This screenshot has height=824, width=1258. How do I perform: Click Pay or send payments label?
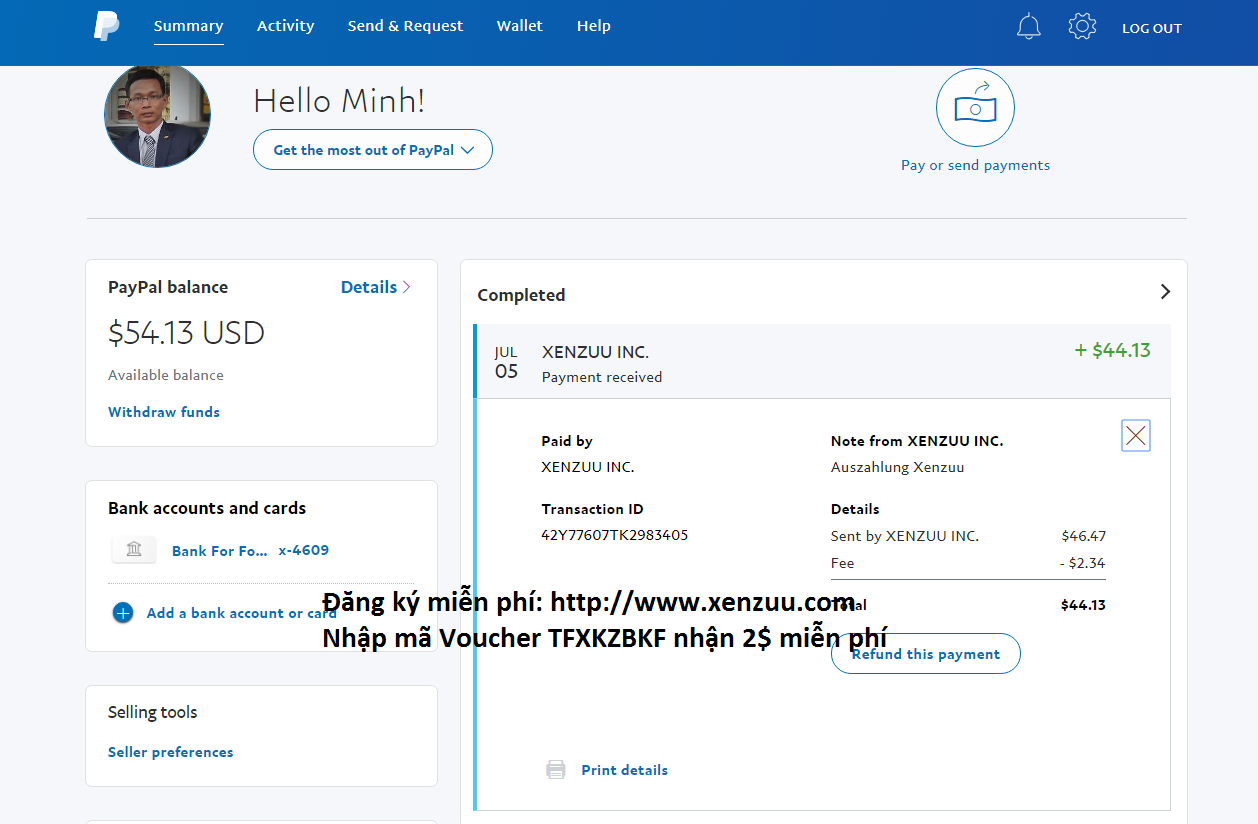[976, 165]
